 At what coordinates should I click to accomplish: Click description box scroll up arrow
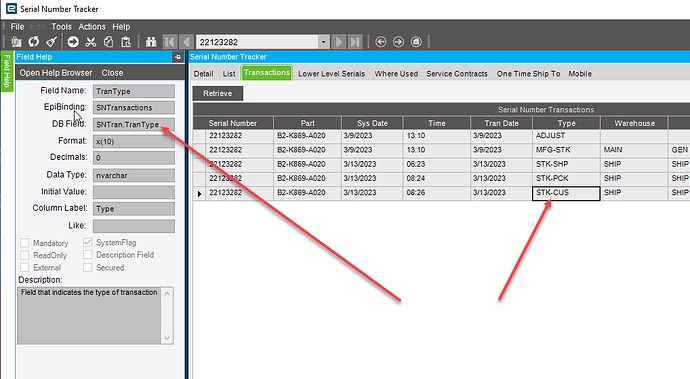pos(167,294)
